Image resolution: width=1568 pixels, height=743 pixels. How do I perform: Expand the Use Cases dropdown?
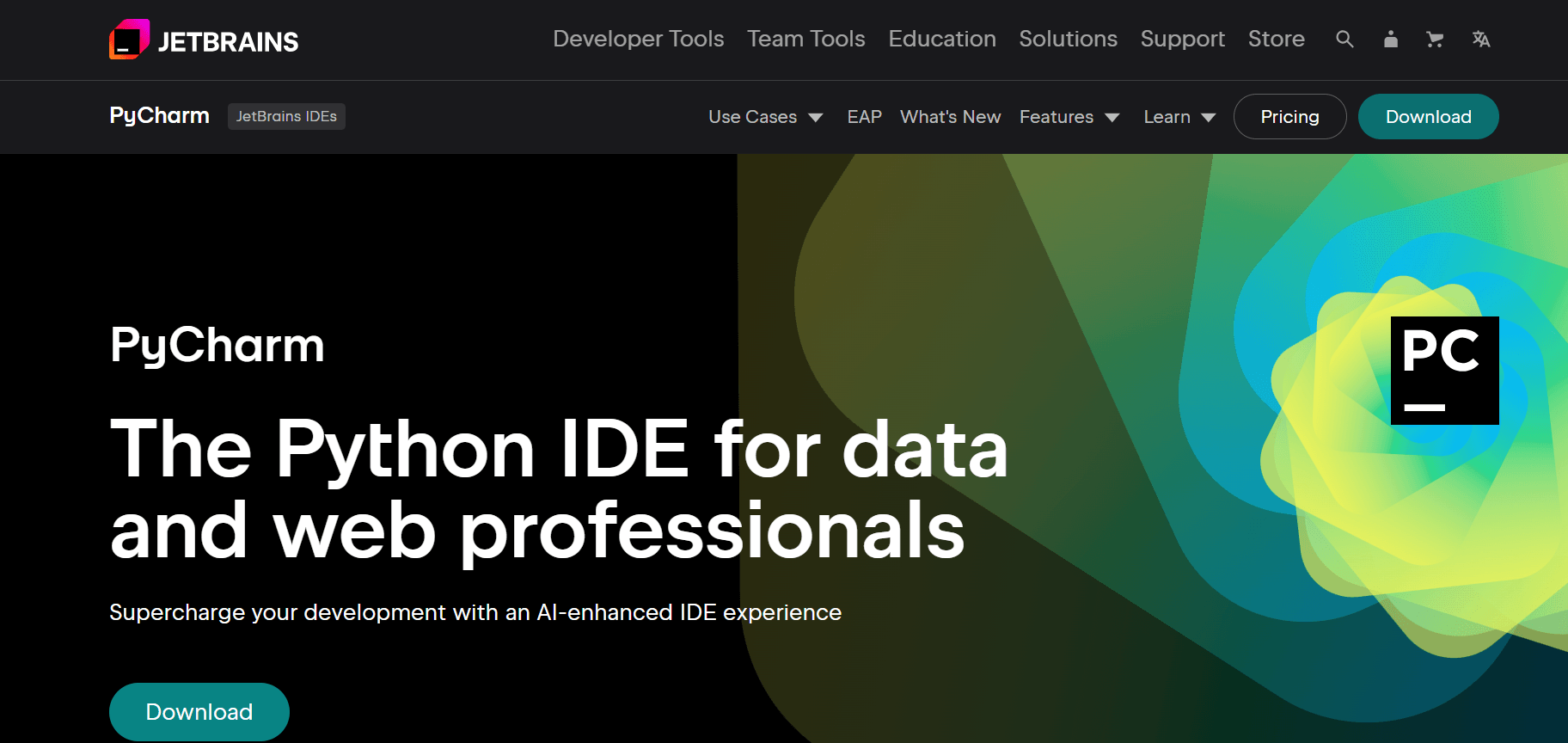click(766, 117)
